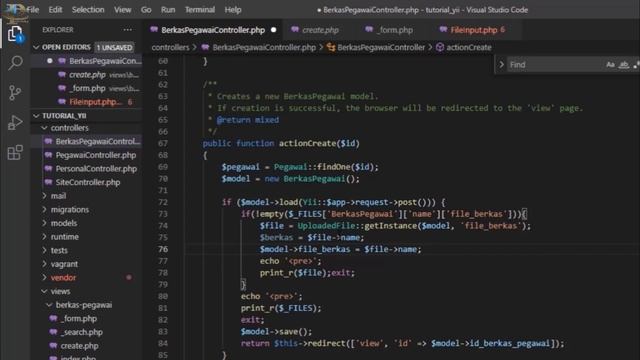The height and width of the screenshot is (360, 640).
Task: Open Explorer views and more actions ellipsis
Action: [x=128, y=30]
